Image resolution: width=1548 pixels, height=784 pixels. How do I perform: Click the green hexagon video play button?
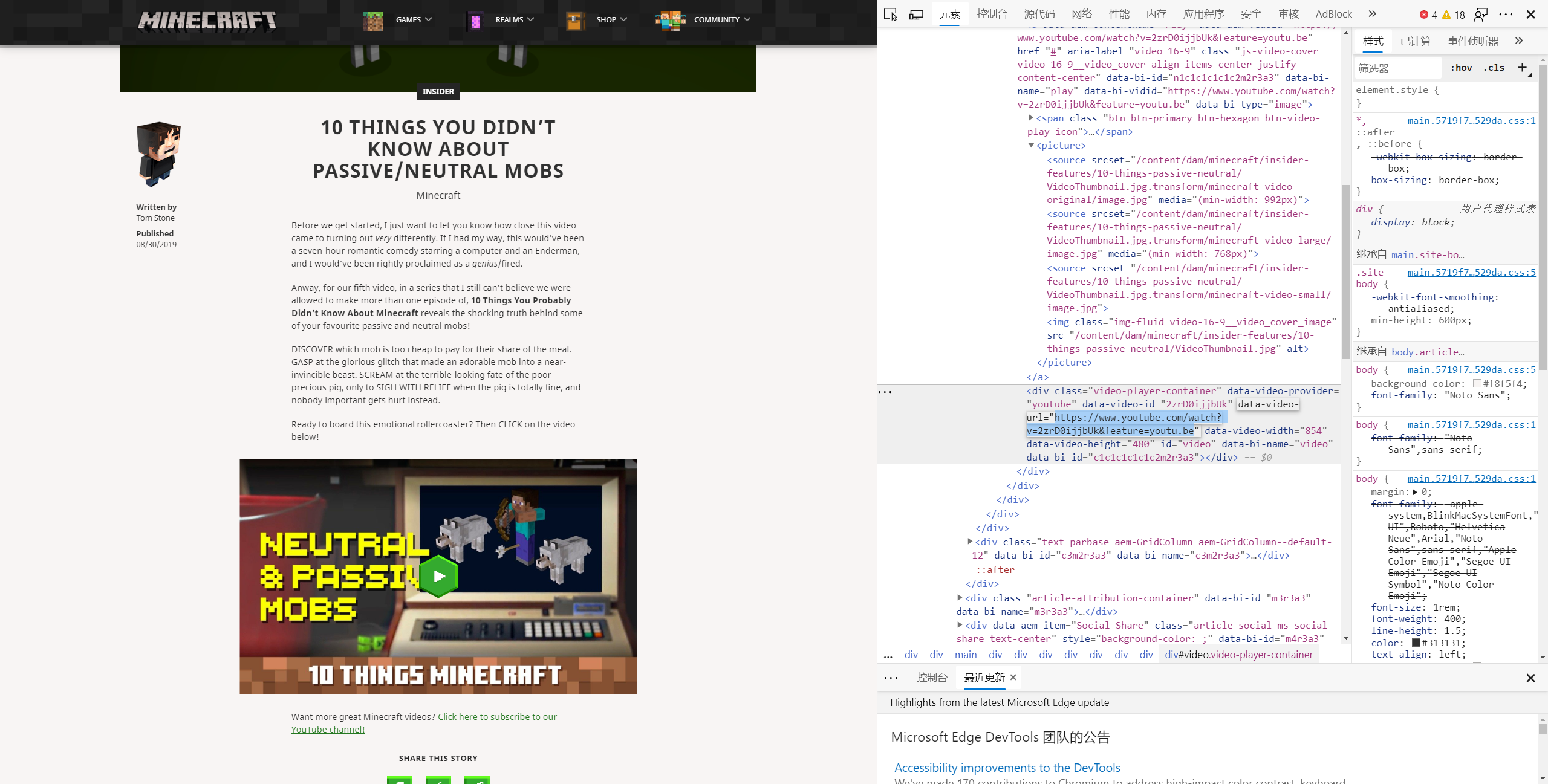pos(439,576)
